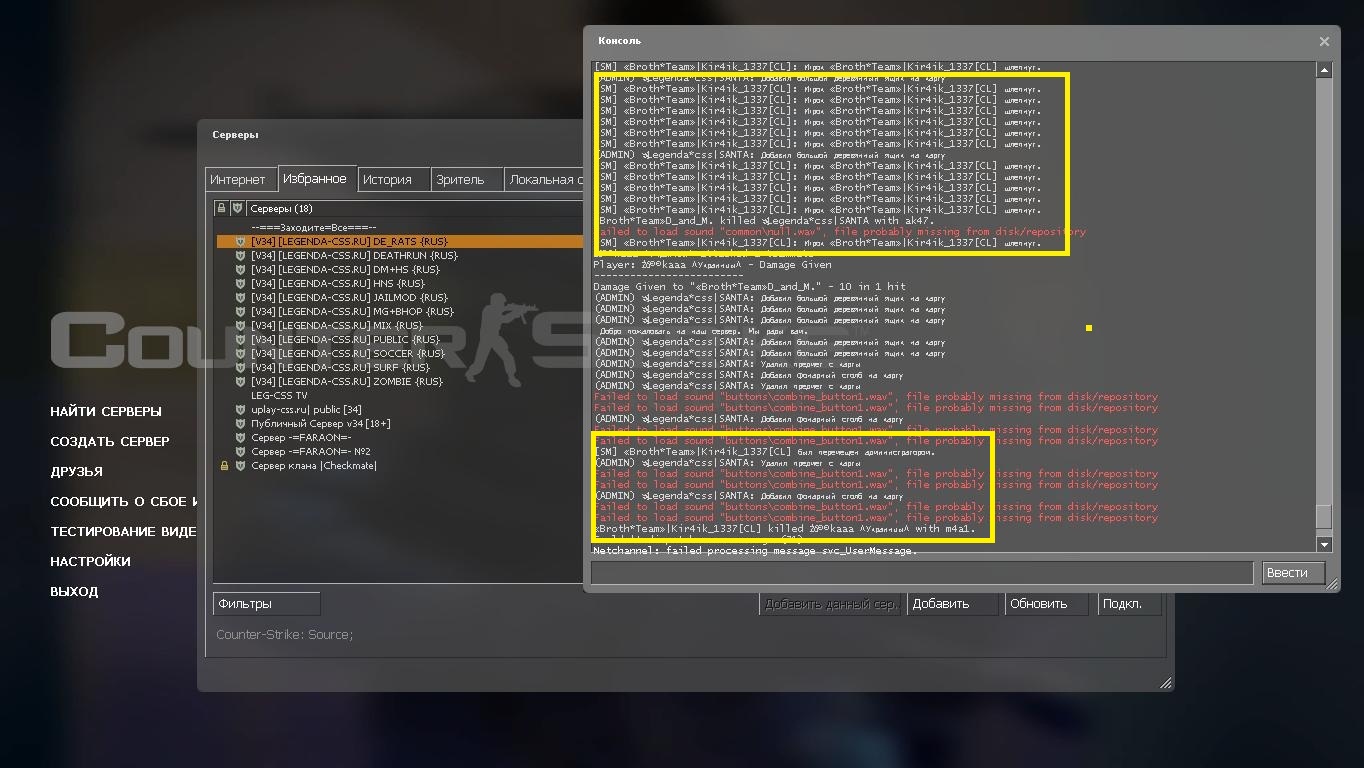This screenshot has height=768, width=1364.
Task: Click the VAC shield icon on the DE_RATS row
Action: tap(240, 241)
